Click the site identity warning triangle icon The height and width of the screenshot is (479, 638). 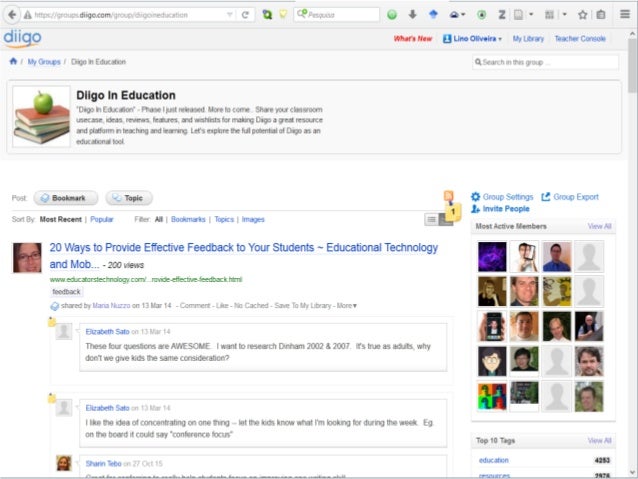point(27,15)
